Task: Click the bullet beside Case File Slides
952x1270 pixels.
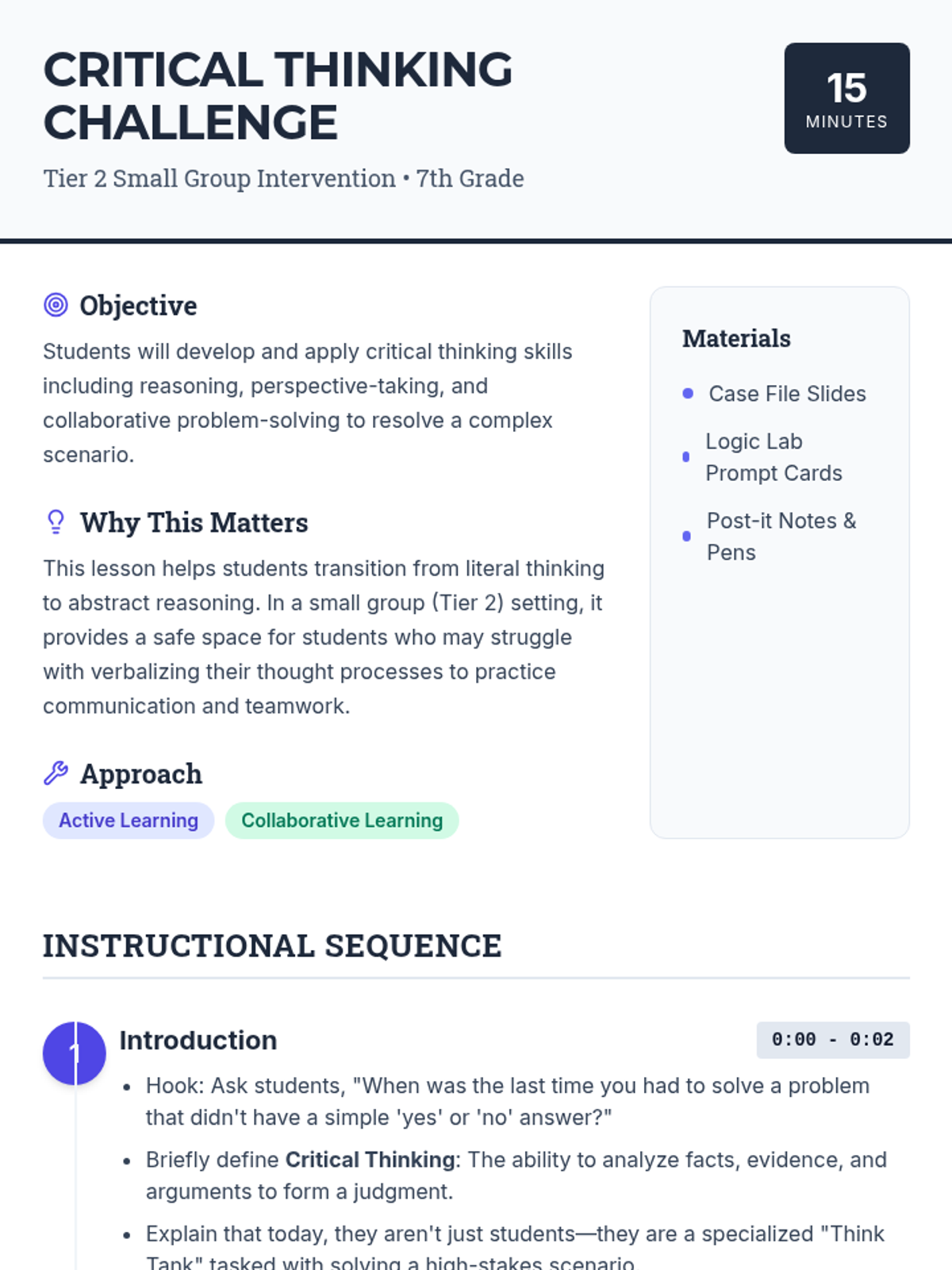Action: coord(688,394)
